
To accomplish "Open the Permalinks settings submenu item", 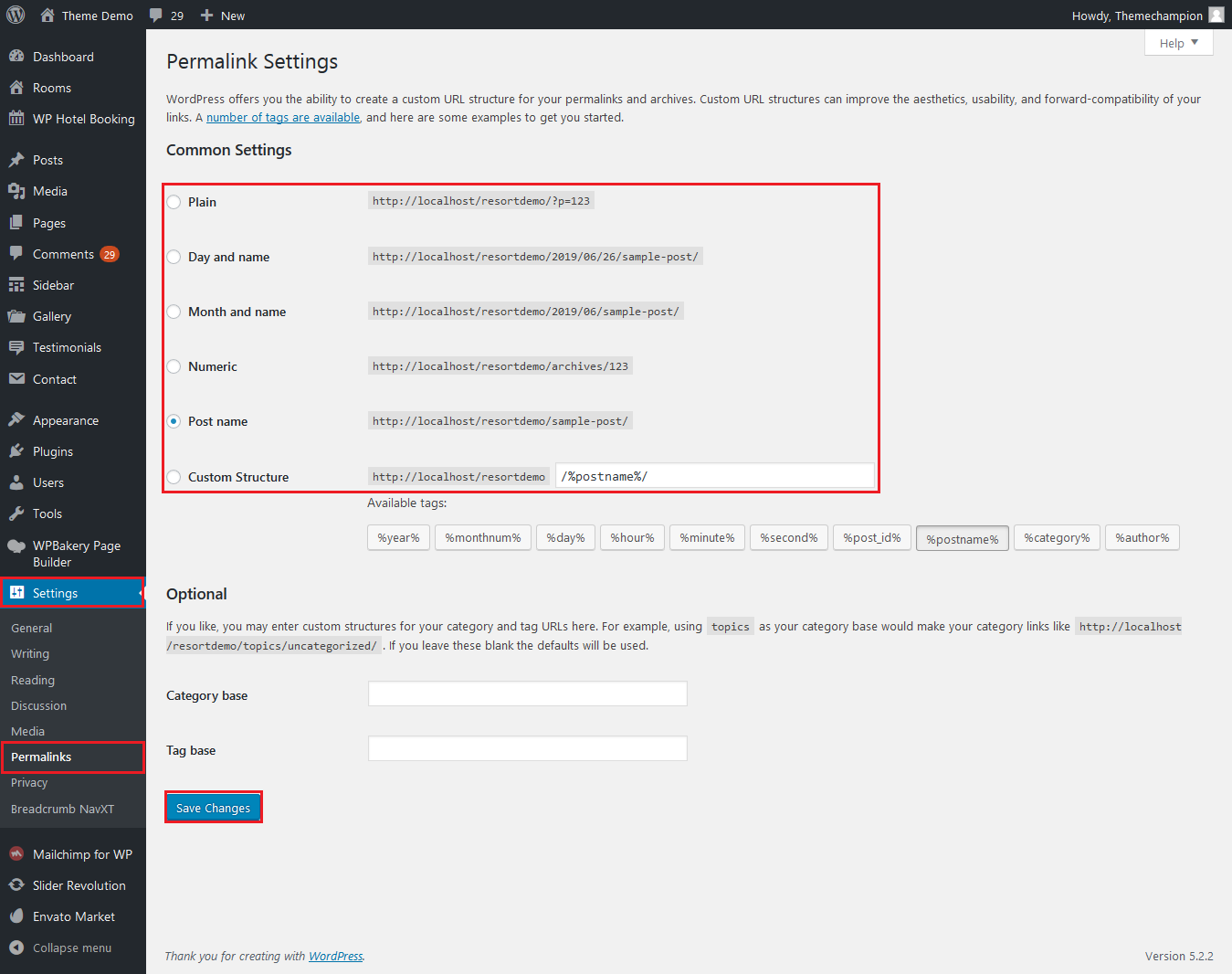I will tap(41, 757).
